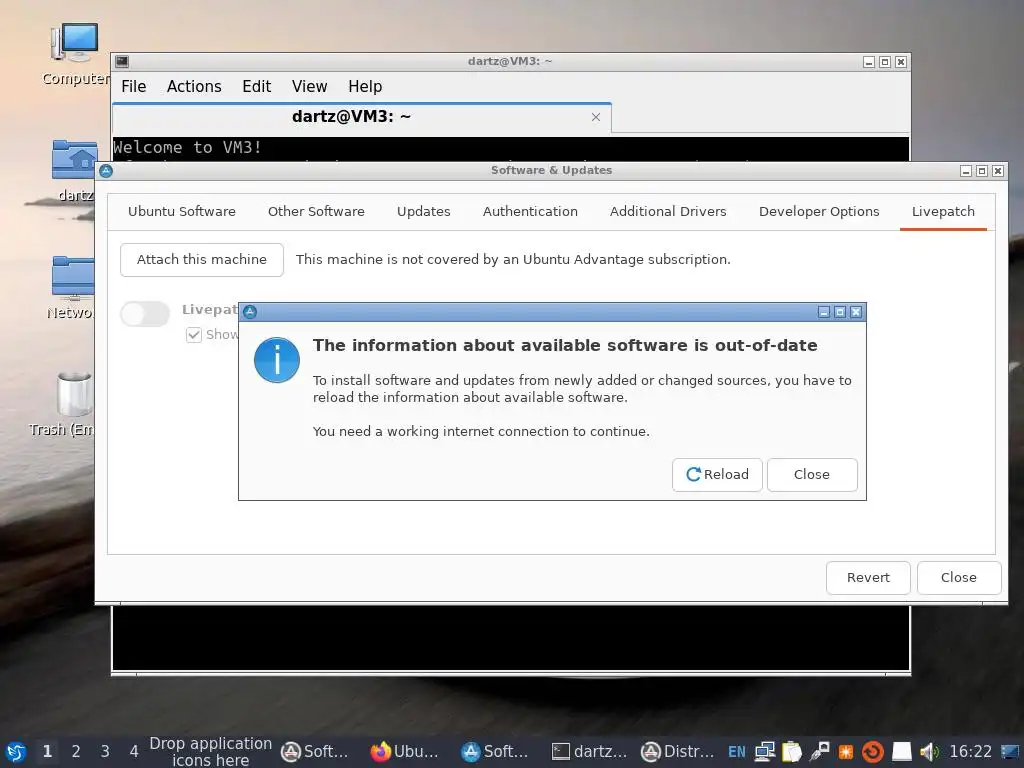Open terminal Edit menu
The image size is (1024, 768).
coord(257,86)
